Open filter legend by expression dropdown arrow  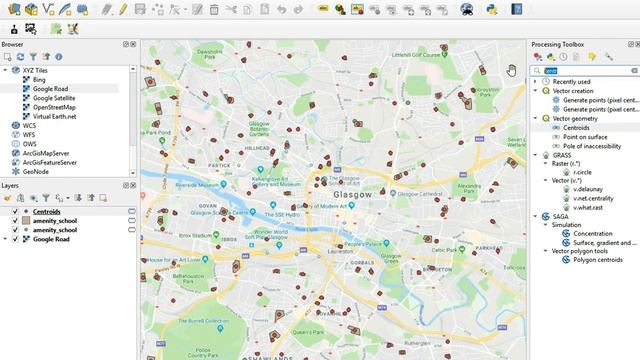(x=68, y=198)
